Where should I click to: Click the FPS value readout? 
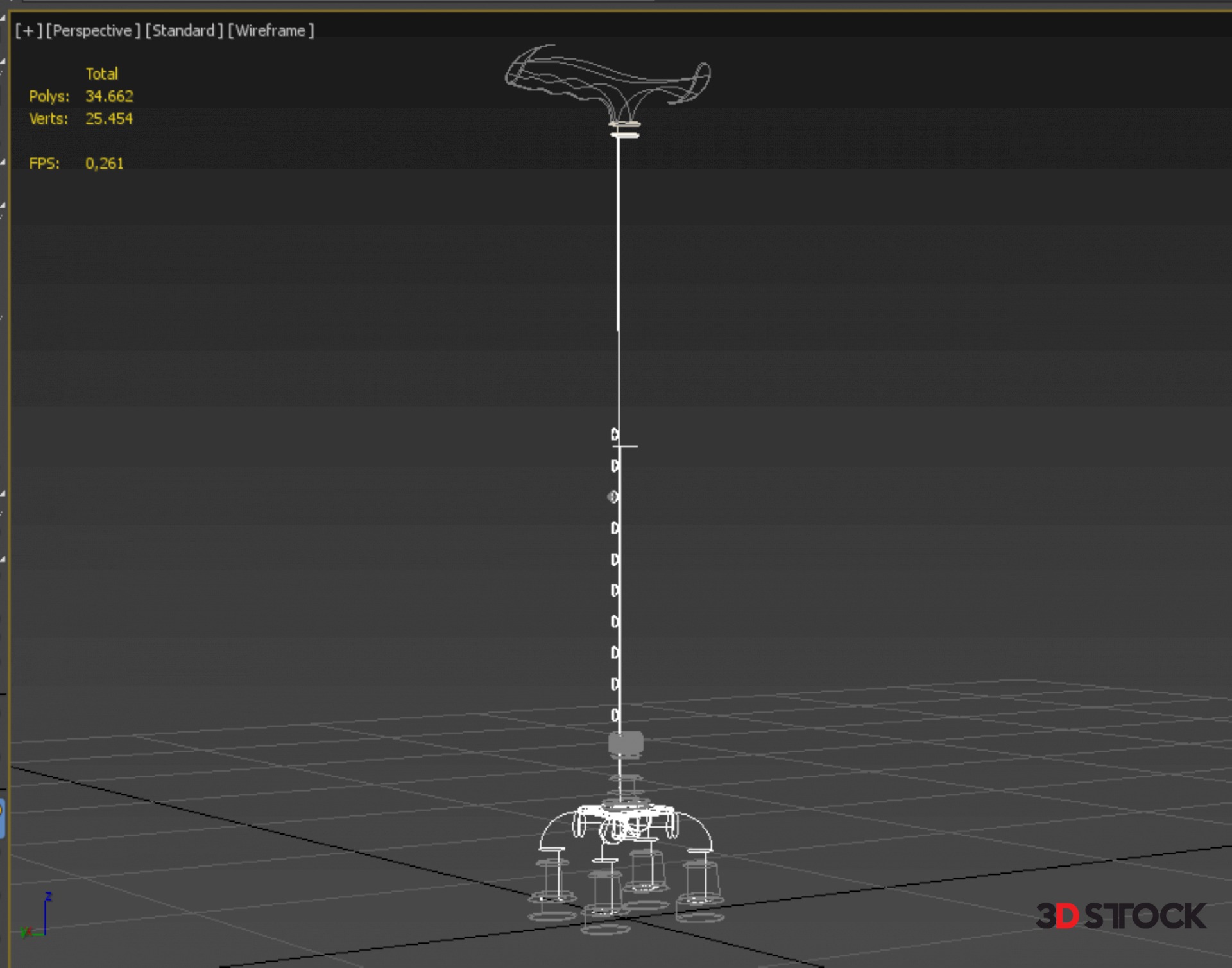(104, 164)
